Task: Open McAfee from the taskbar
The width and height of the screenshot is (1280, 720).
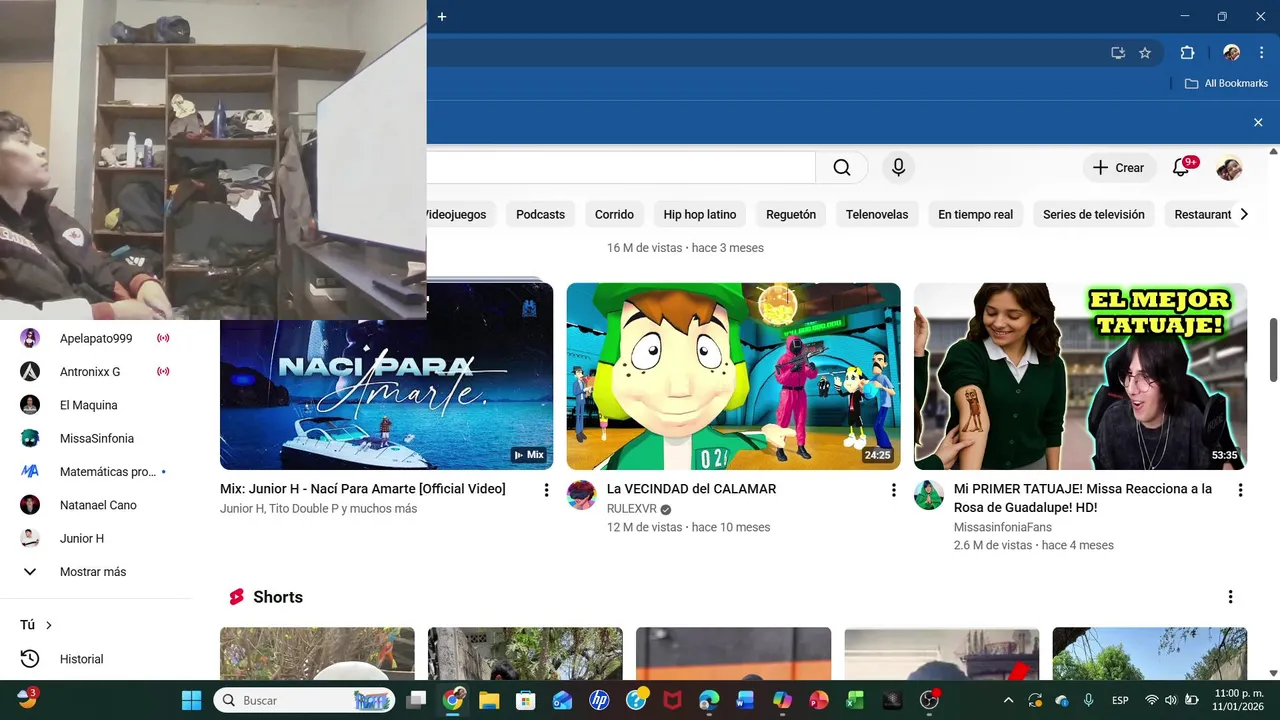Action: point(672,700)
